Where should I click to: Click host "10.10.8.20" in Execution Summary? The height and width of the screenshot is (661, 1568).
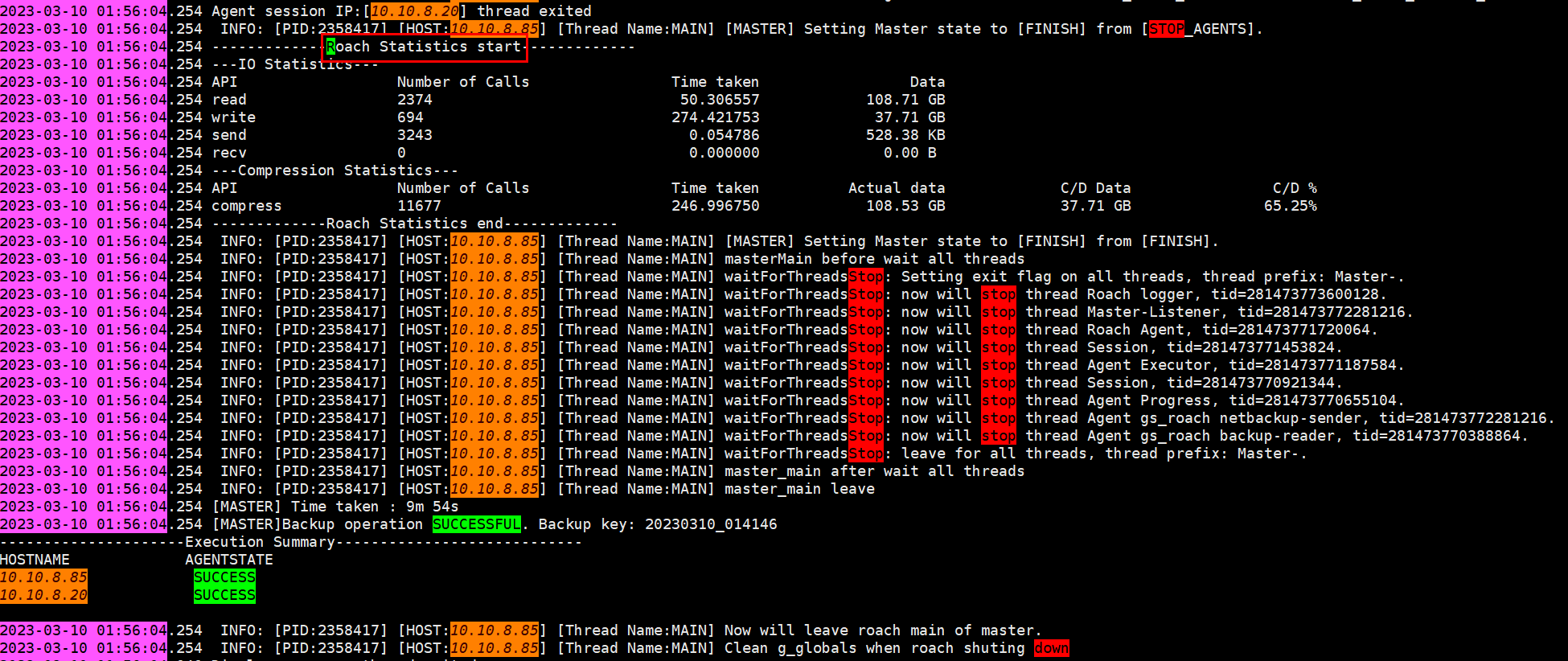43,595
